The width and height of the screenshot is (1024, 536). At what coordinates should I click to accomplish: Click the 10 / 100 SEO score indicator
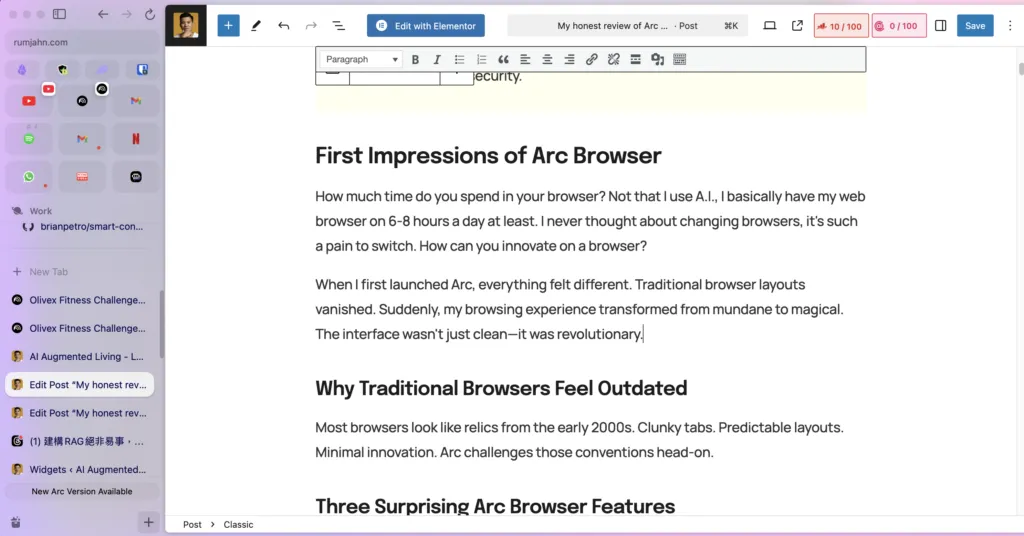[840, 26]
